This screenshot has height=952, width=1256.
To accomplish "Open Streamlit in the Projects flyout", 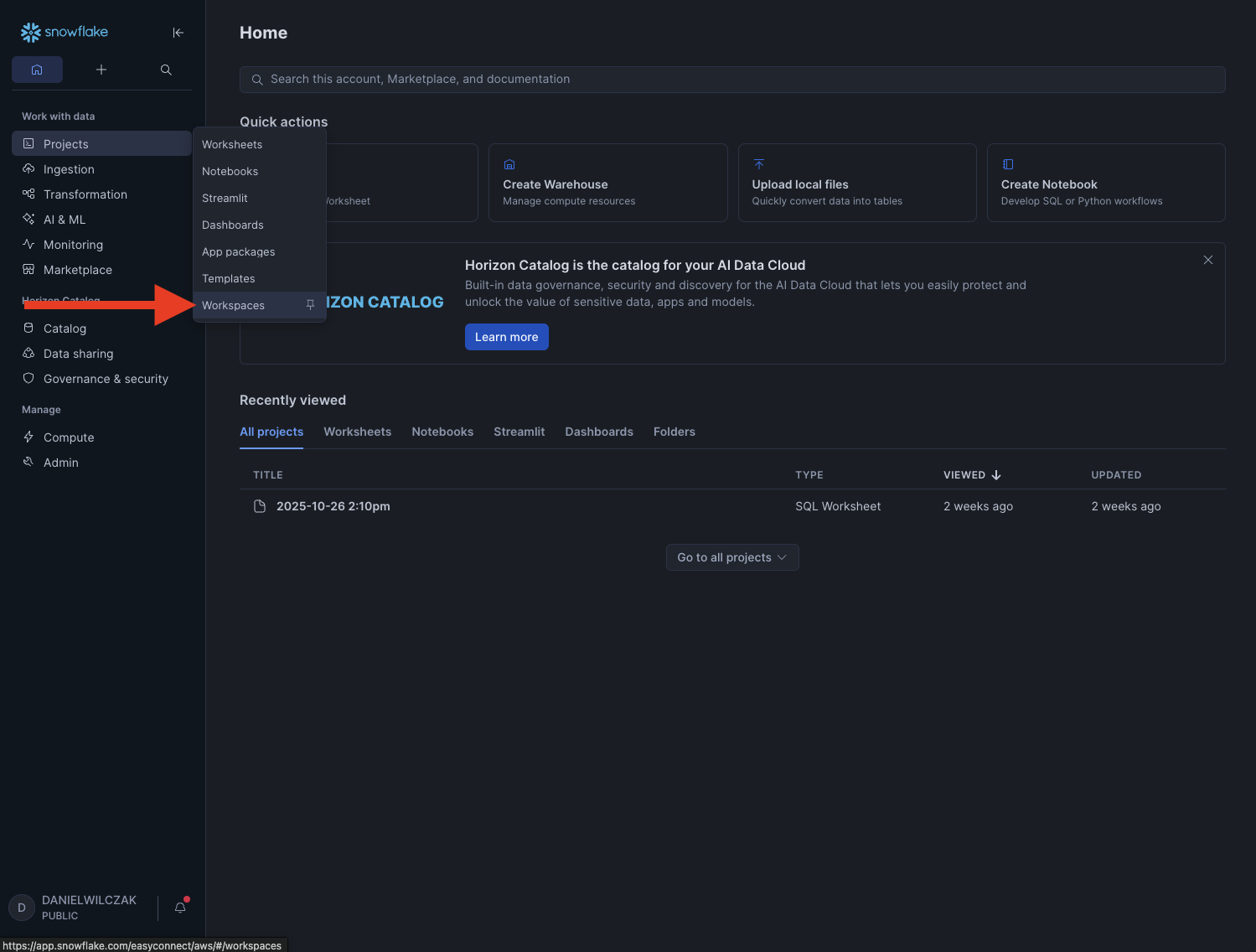I will [x=225, y=199].
